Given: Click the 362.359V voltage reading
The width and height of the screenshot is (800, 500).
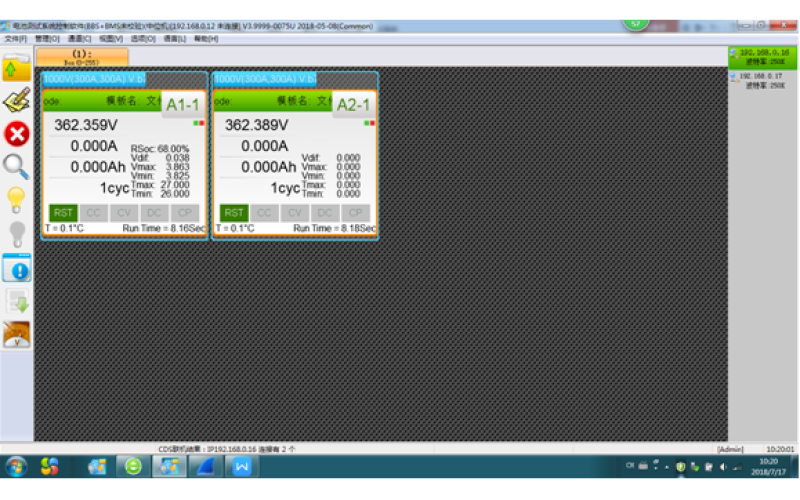Looking at the screenshot, I should point(86,125).
